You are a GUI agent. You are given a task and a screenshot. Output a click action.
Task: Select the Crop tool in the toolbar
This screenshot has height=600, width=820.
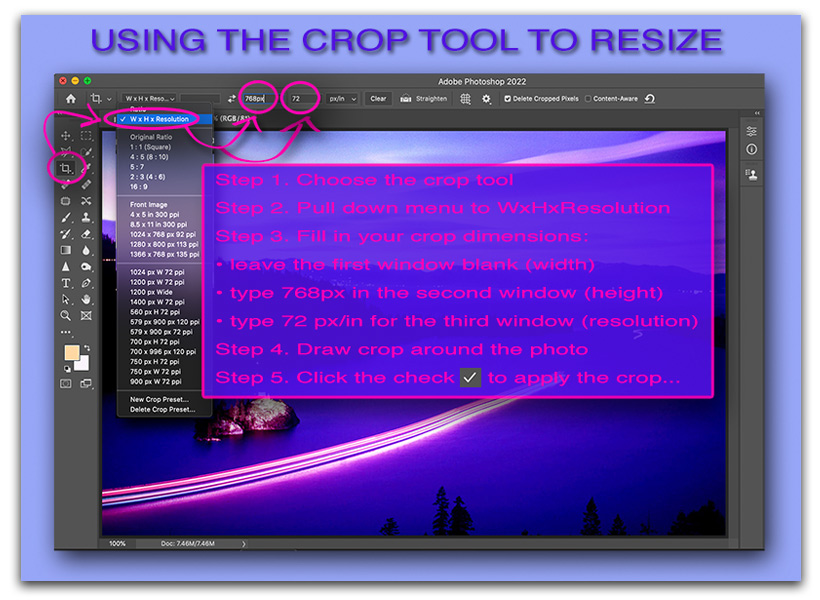[66, 168]
